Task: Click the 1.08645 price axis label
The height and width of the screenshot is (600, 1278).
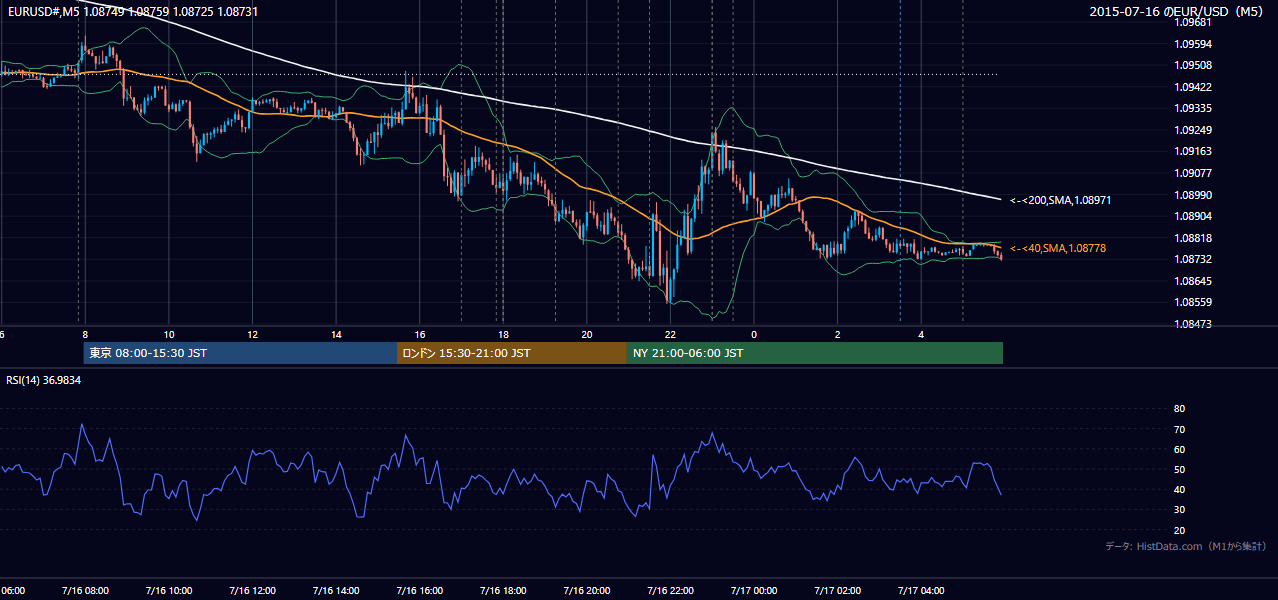Action: (x=1193, y=281)
